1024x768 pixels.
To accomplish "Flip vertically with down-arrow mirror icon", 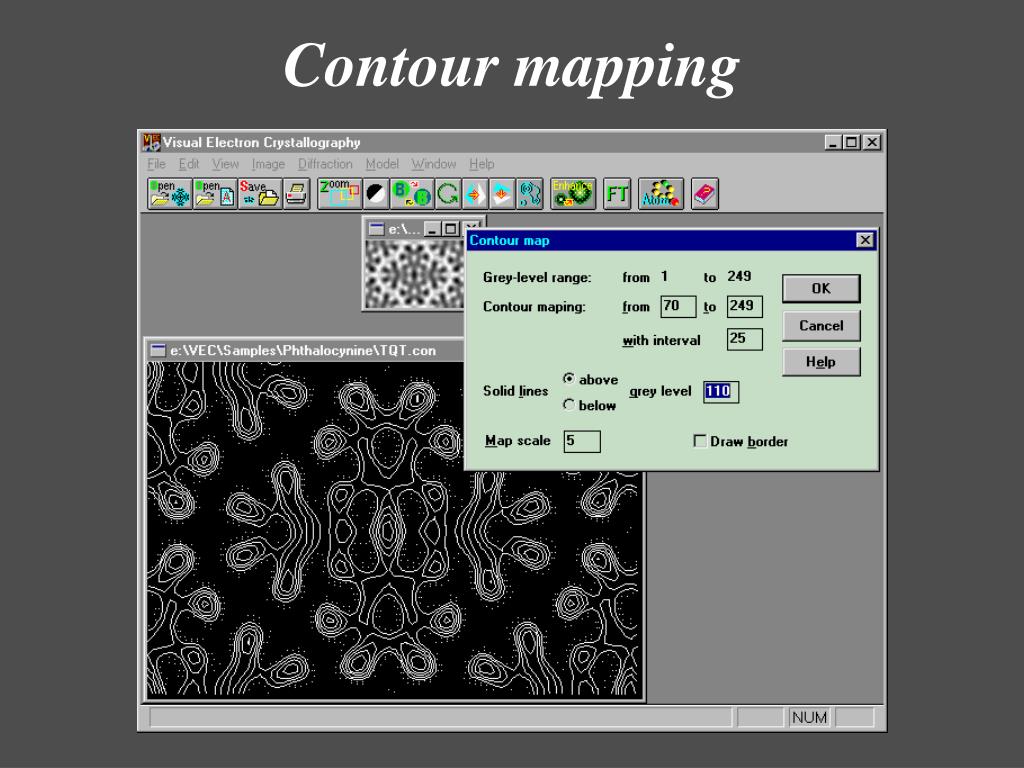I will coord(502,194).
